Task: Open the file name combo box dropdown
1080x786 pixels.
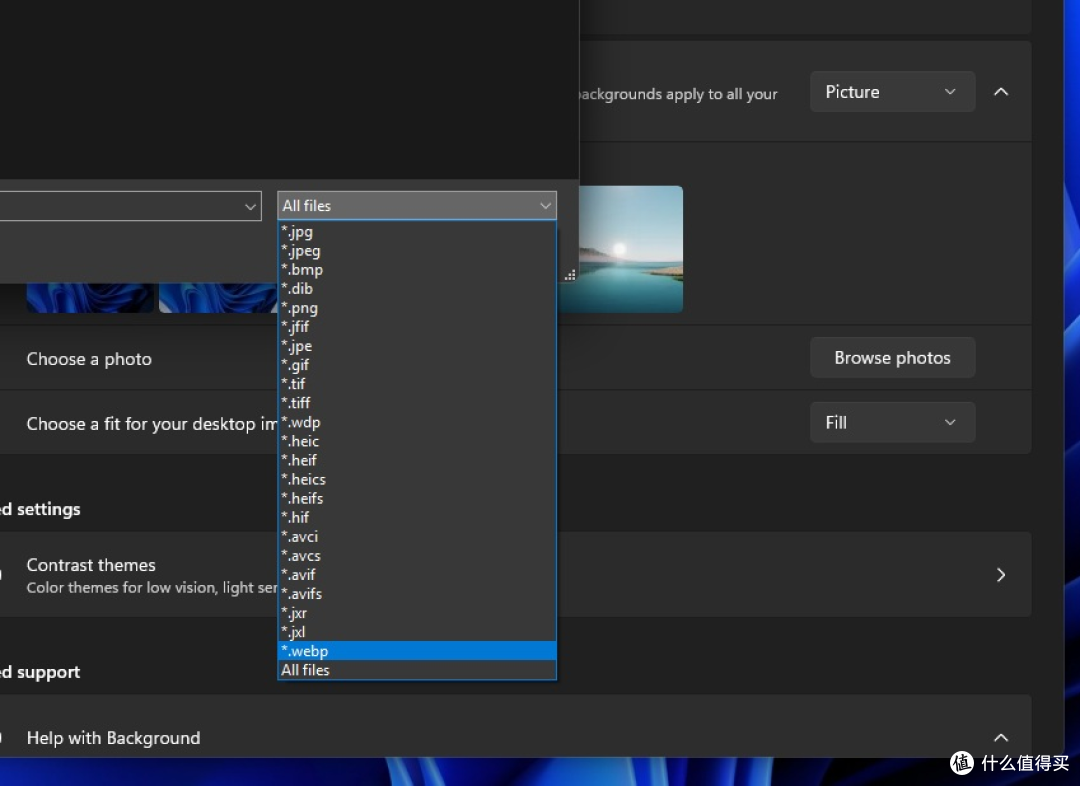Action: click(x=250, y=207)
